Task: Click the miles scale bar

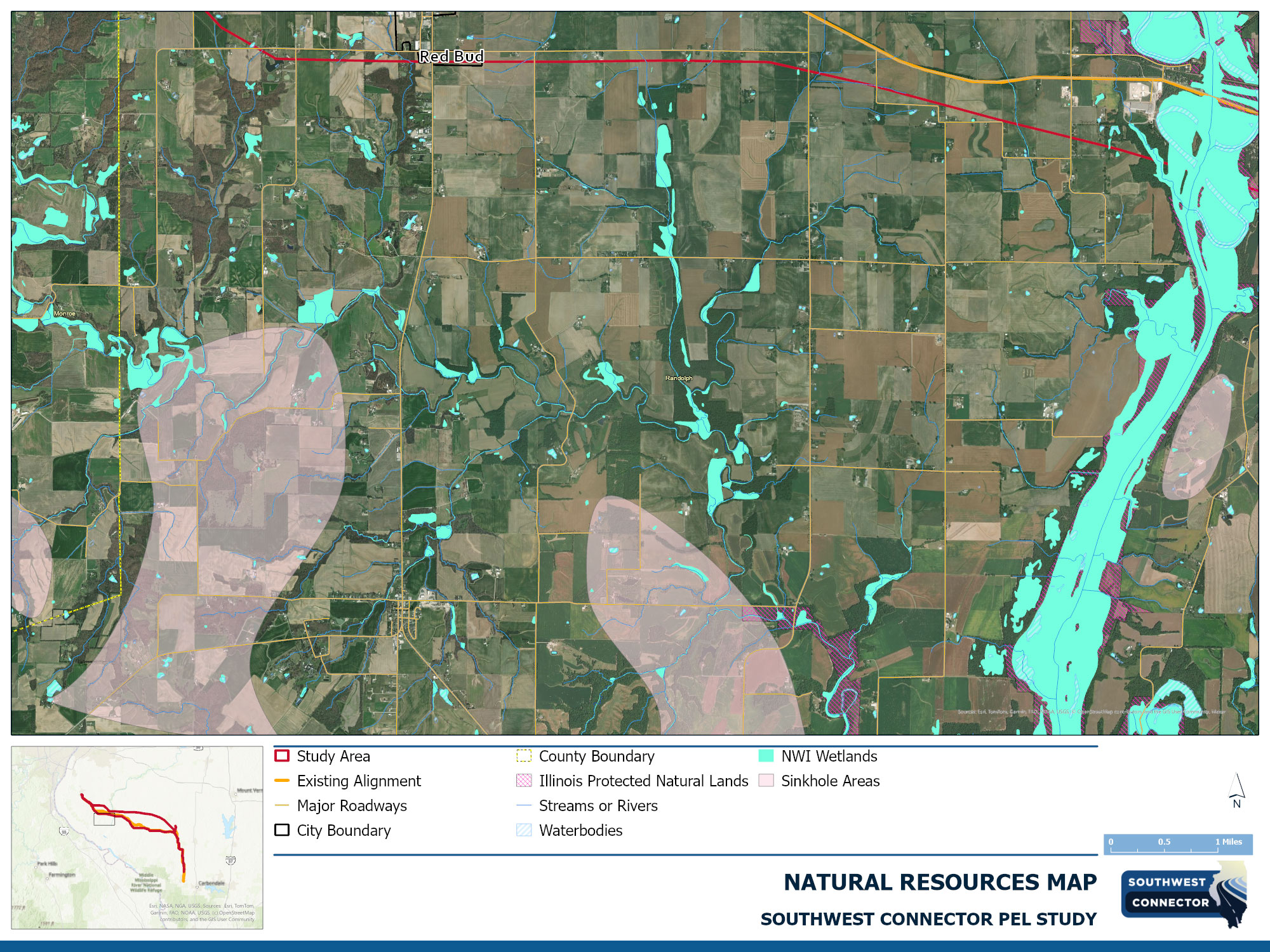Action: coord(1177,845)
